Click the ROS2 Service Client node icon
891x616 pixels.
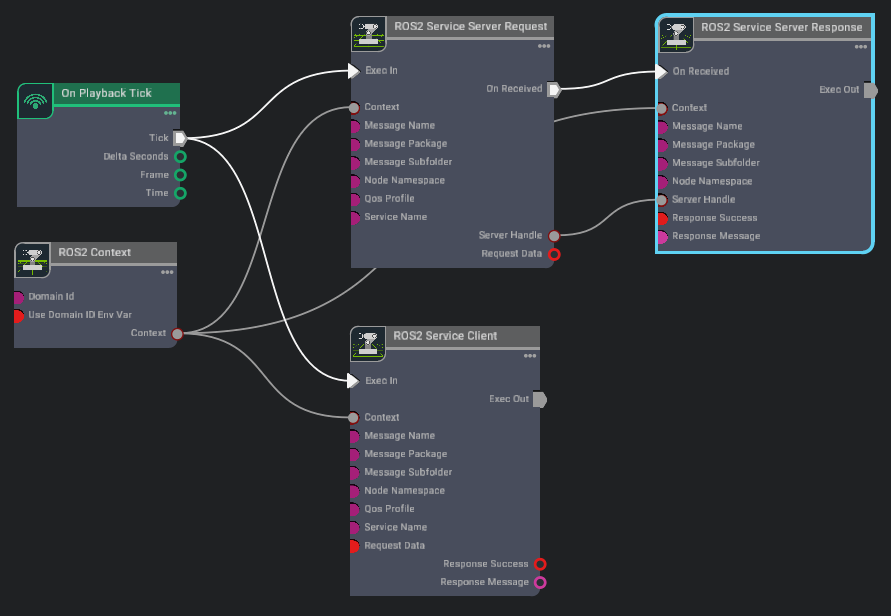(368, 344)
